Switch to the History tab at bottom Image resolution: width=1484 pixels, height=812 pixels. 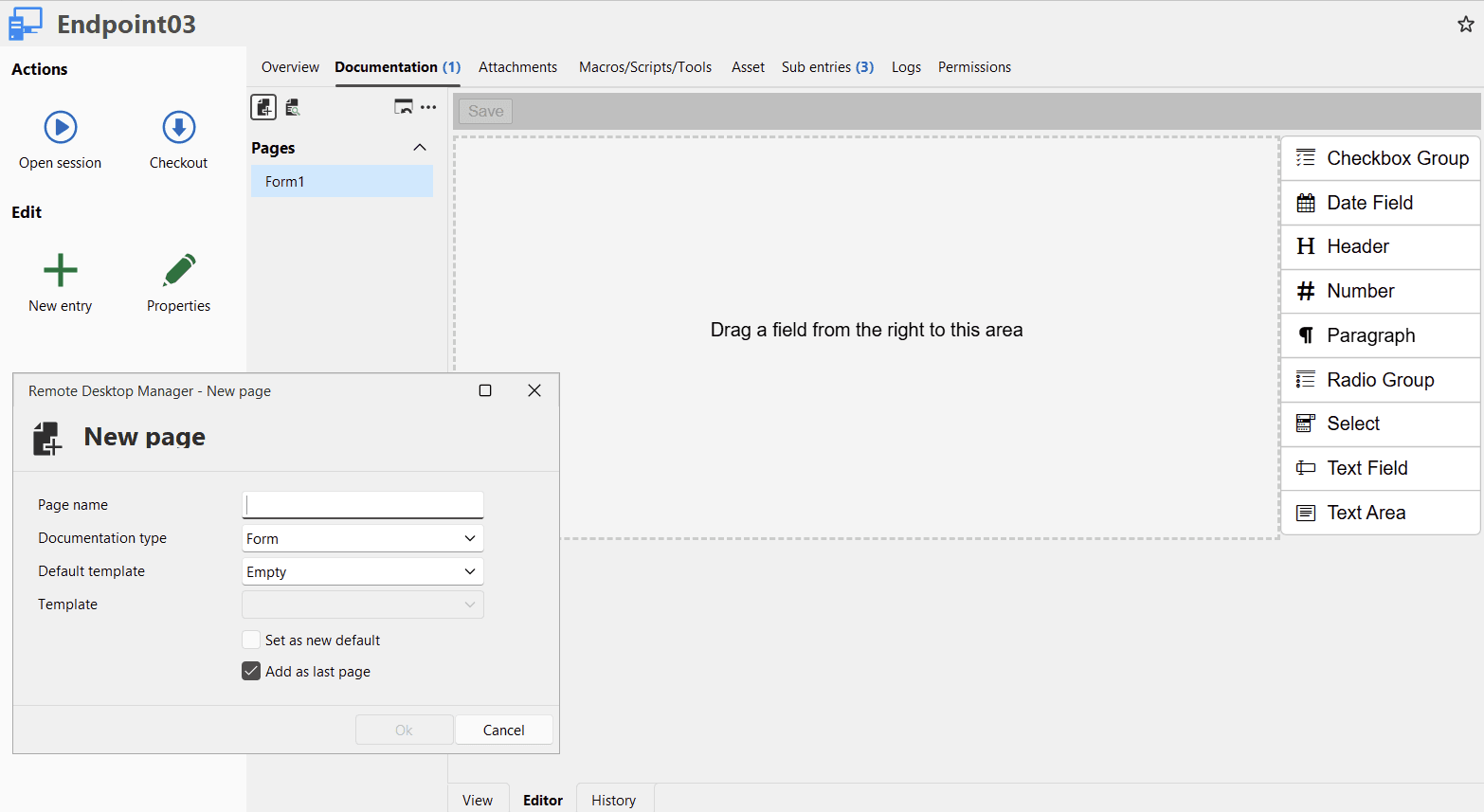613,801
